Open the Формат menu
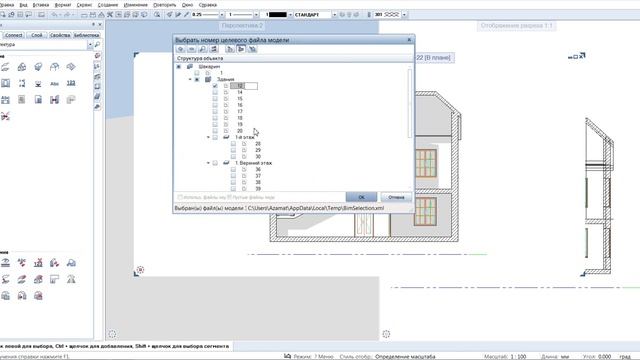 point(63,5)
